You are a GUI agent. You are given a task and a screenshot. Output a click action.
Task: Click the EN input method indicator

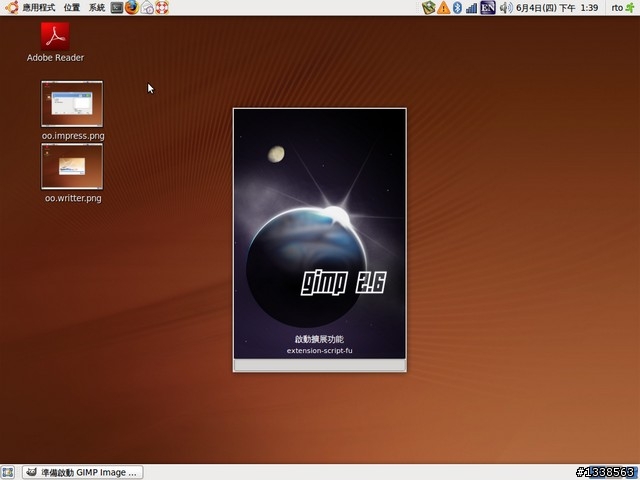[488, 7]
